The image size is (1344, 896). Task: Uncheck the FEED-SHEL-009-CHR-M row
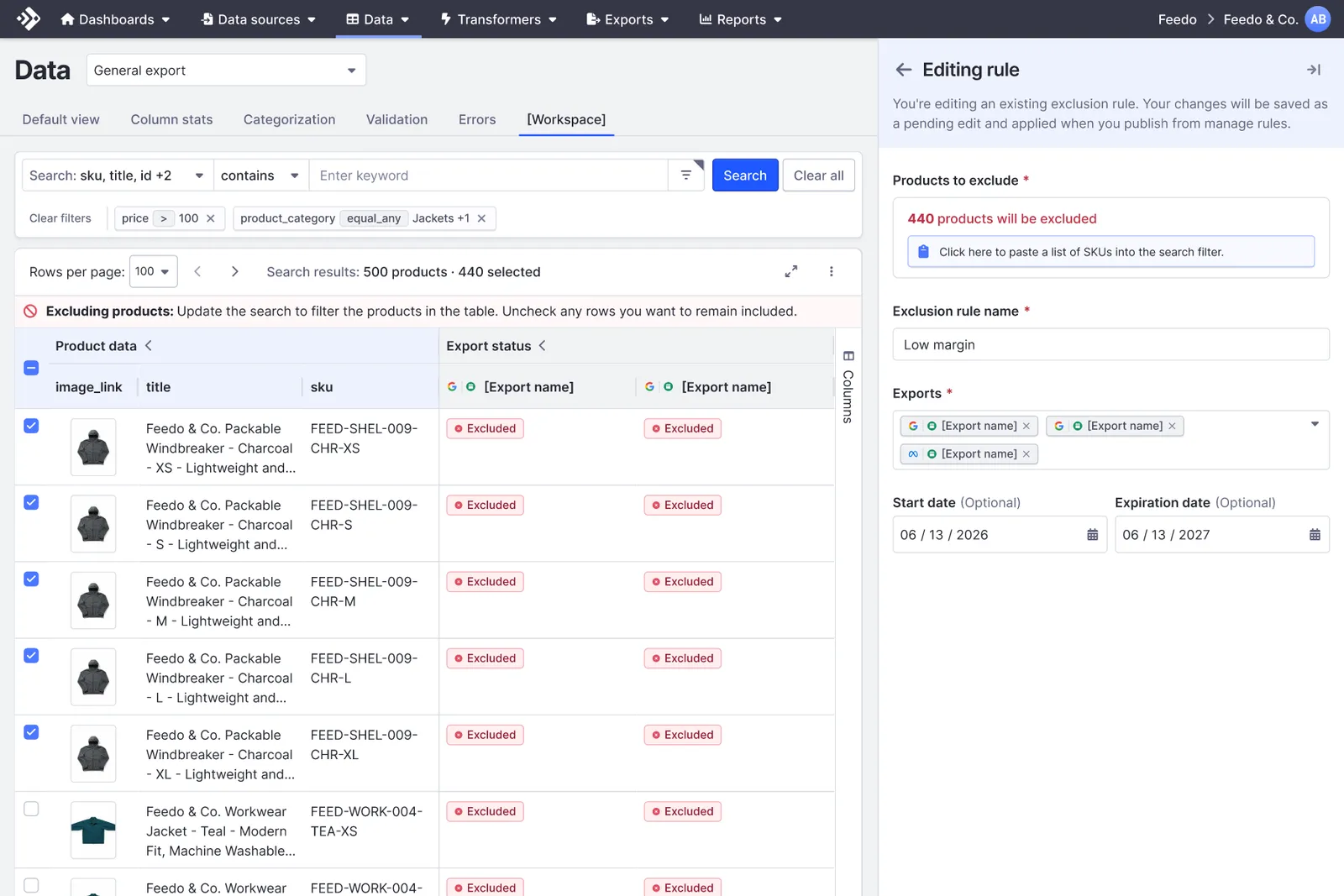click(31, 579)
